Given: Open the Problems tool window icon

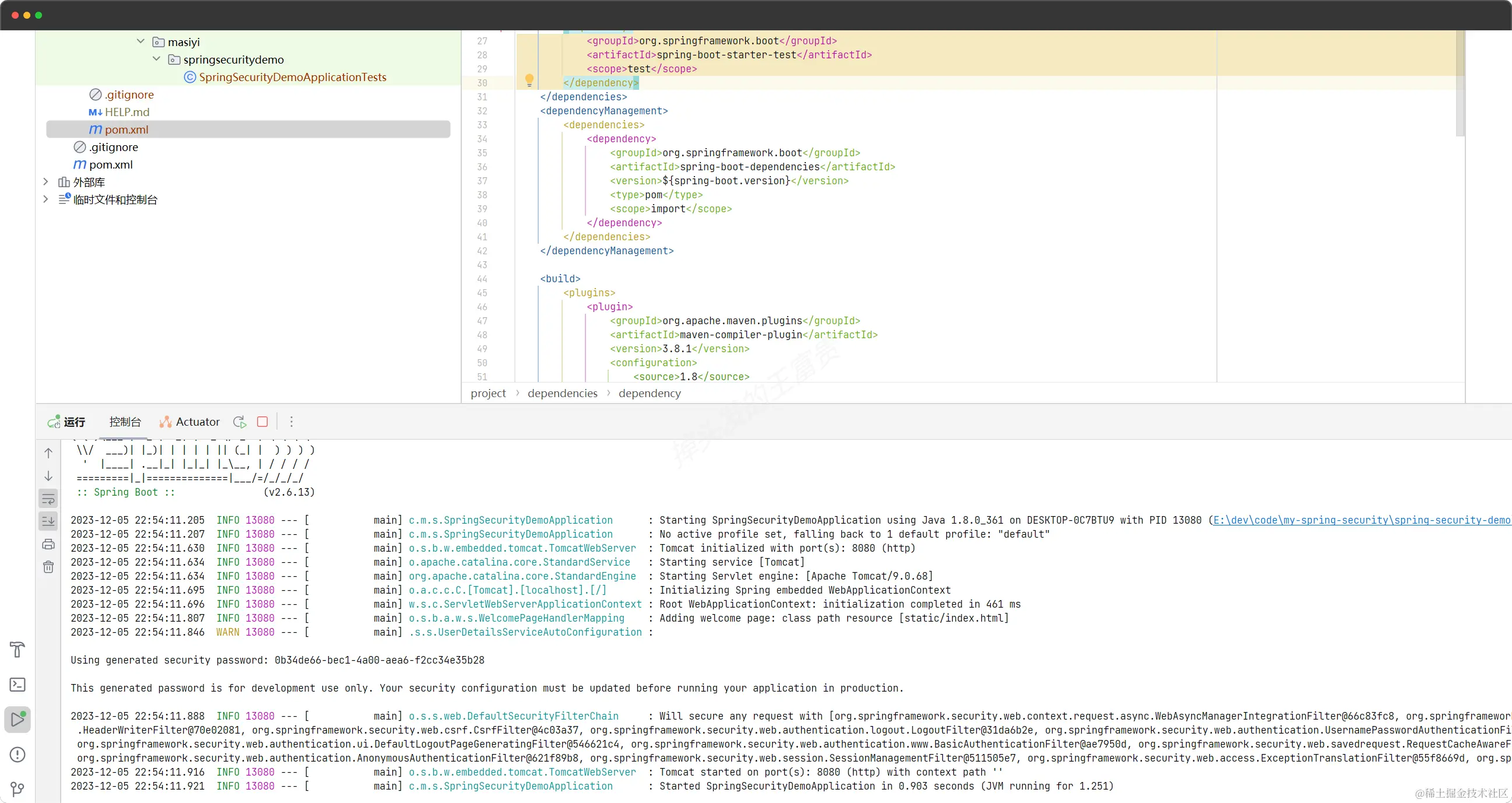Looking at the screenshot, I should 17,754.
